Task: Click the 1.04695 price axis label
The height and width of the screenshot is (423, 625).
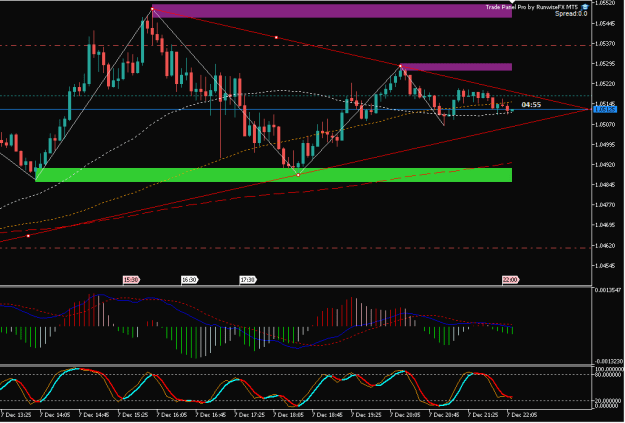Action: 605,225
